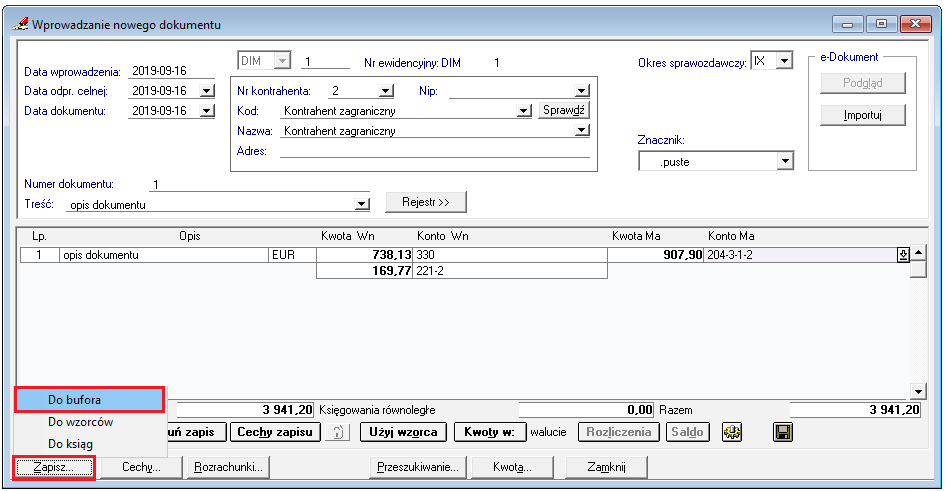Click the Kwota Ma column header
Viewport: 946px width, 491px height.
click(x=636, y=236)
